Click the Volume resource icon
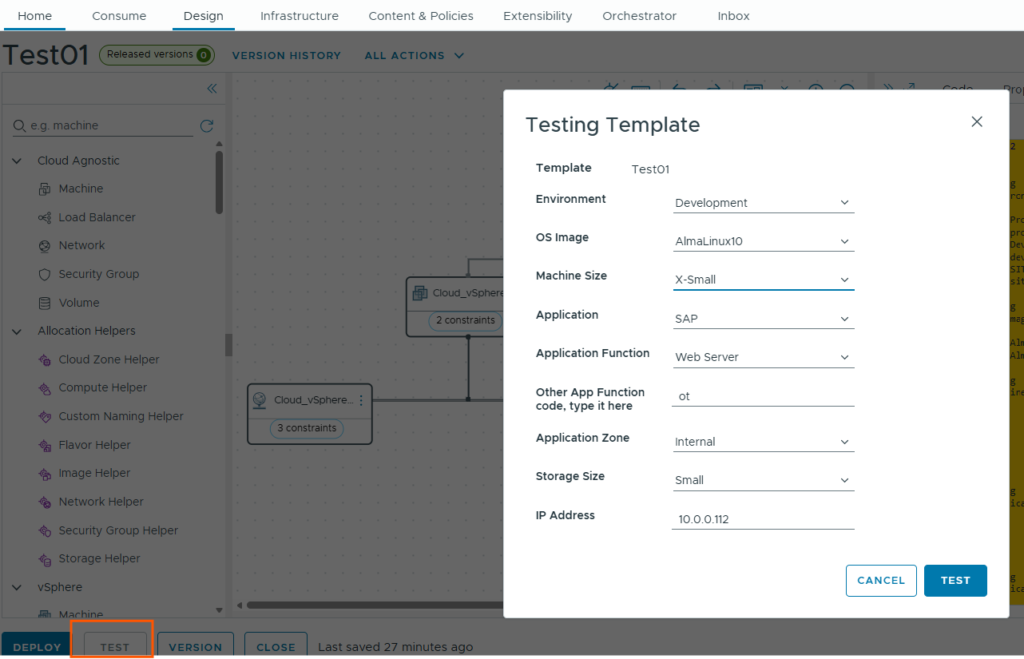1024x659 pixels. click(44, 303)
